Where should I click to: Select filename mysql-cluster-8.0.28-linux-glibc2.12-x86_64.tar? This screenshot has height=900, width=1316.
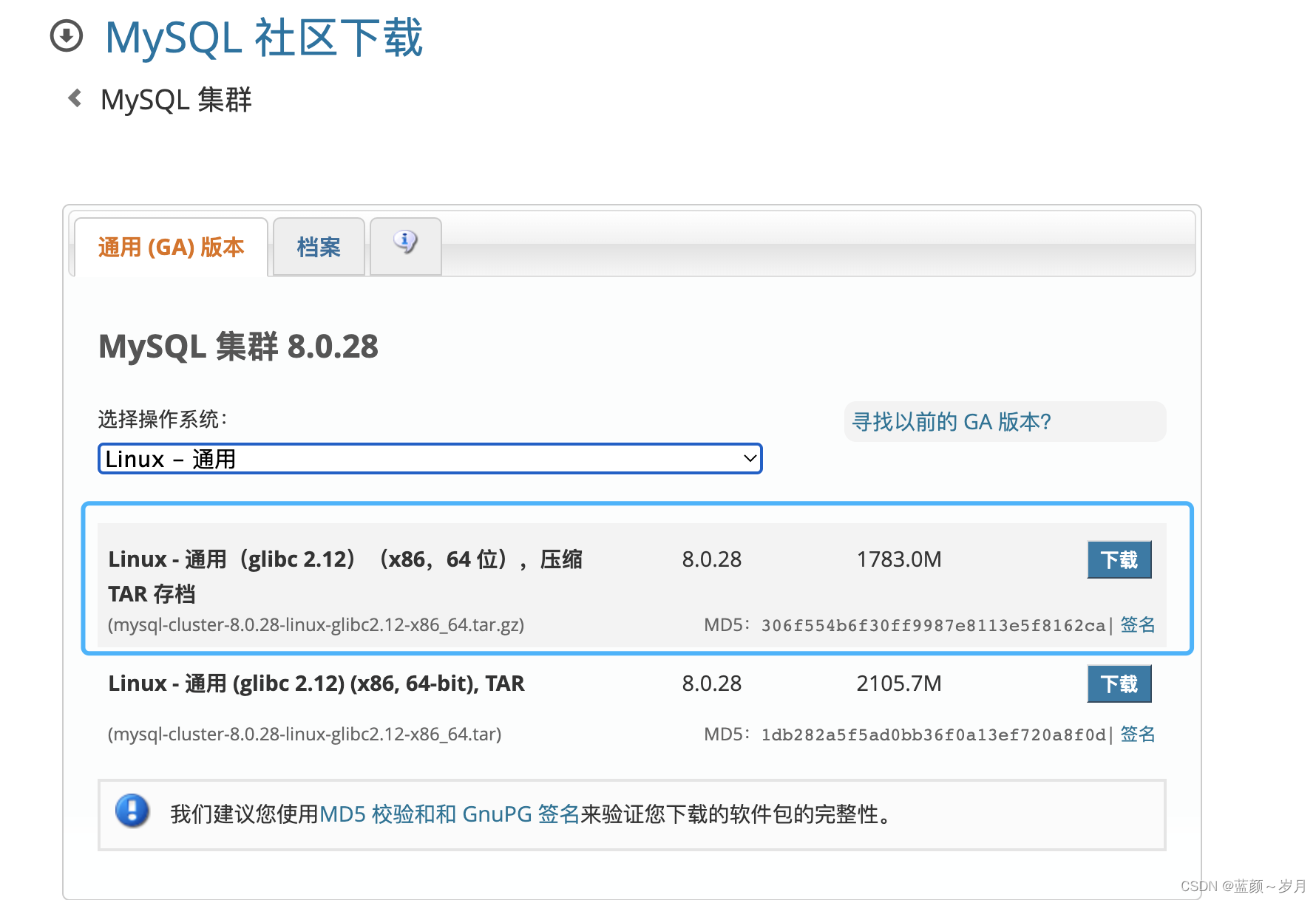point(305,734)
